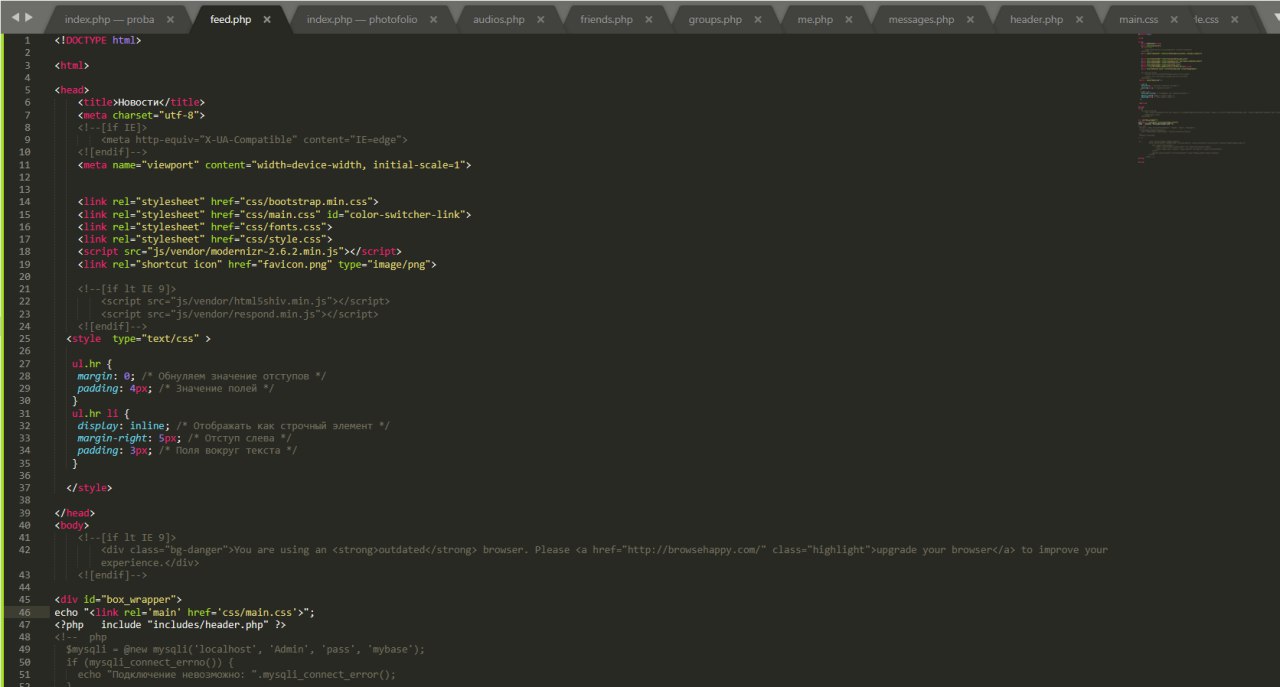This screenshot has height=687, width=1280.
Task: Open the index.php — photofolio tab
Action: coord(362,20)
